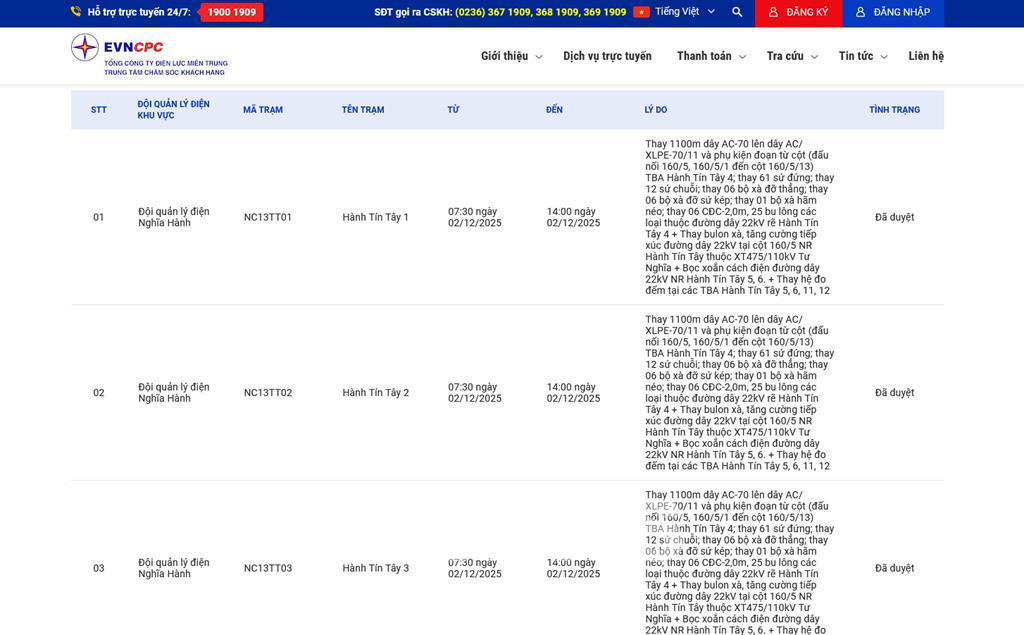The height and width of the screenshot is (635, 1024).
Task: Click the Vietnam flag icon
Action: (641, 12)
